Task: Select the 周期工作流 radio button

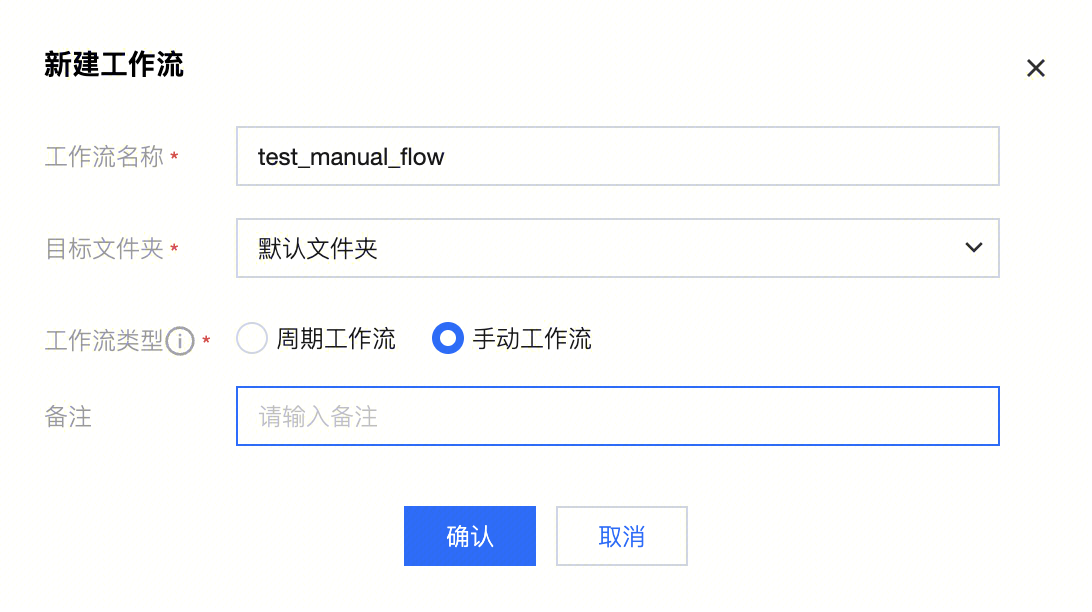Action: click(252, 339)
